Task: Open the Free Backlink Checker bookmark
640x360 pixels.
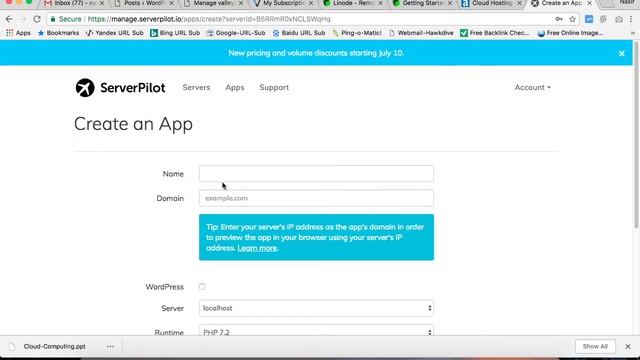Action: (x=494, y=33)
